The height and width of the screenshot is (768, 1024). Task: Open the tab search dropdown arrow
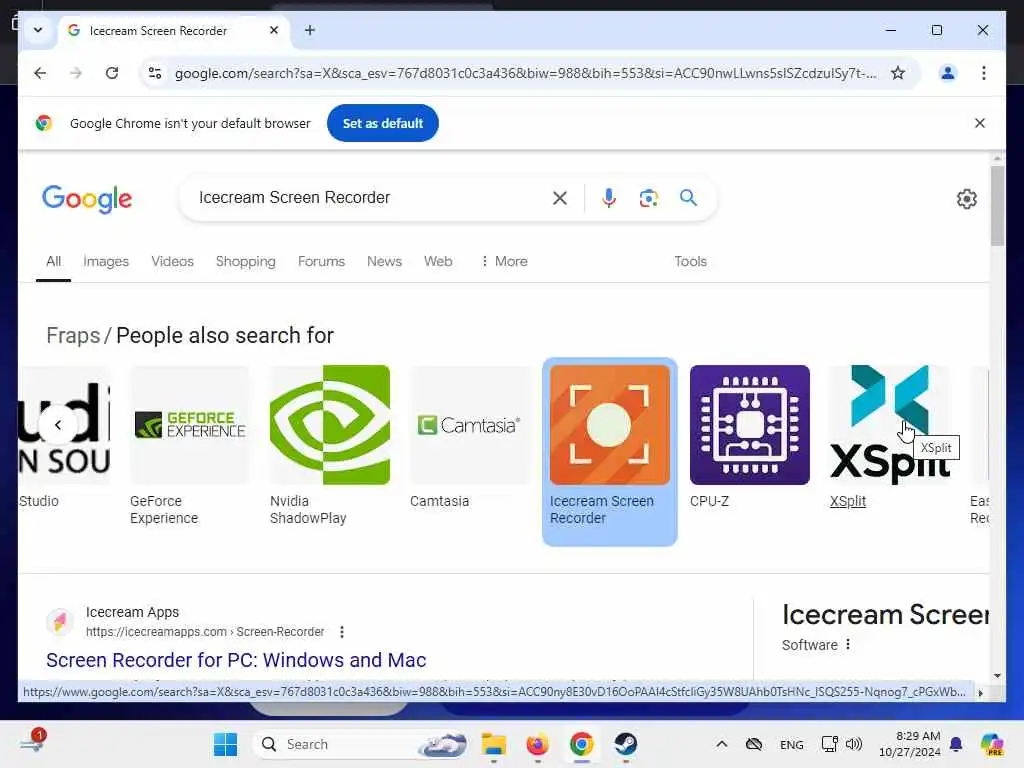tap(38, 30)
